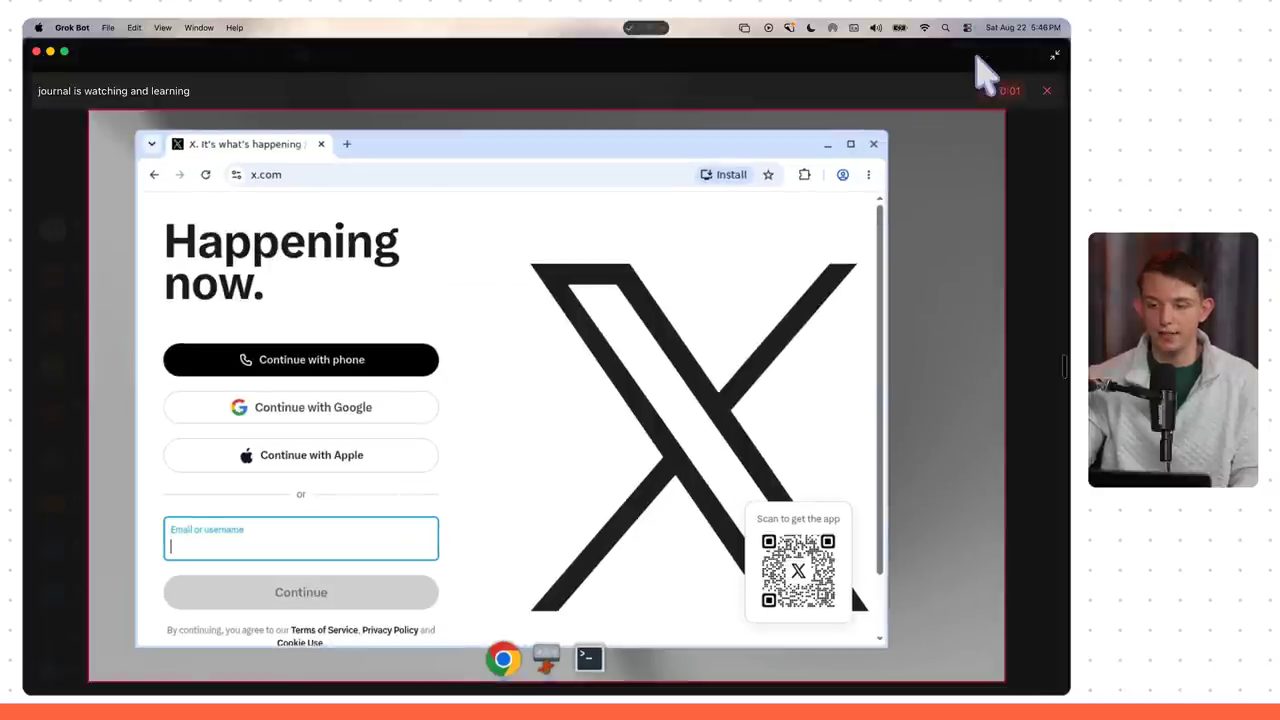Choose Continue with Google
This screenshot has height=720, width=1280.
tap(301, 407)
